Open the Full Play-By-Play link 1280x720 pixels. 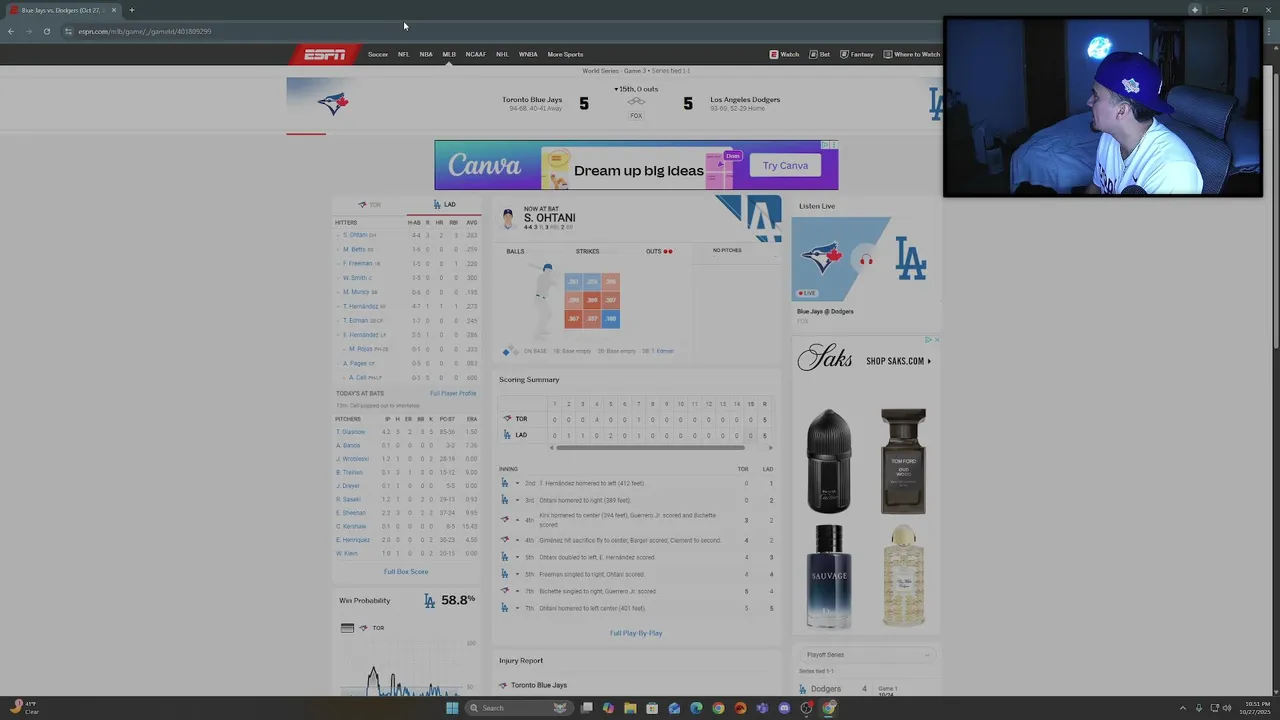pyautogui.click(x=636, y=633)
